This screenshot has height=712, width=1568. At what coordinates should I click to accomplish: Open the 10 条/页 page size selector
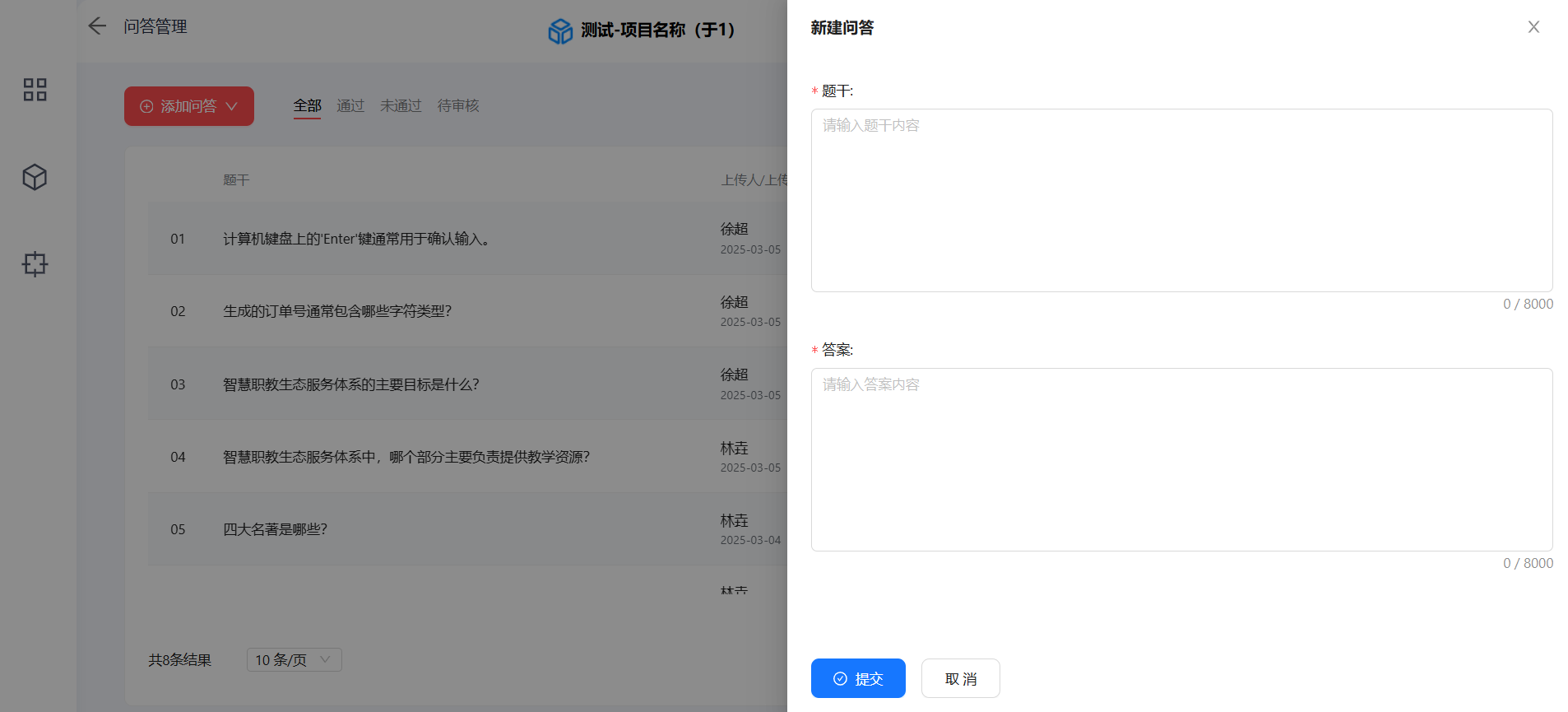(294, 659)
